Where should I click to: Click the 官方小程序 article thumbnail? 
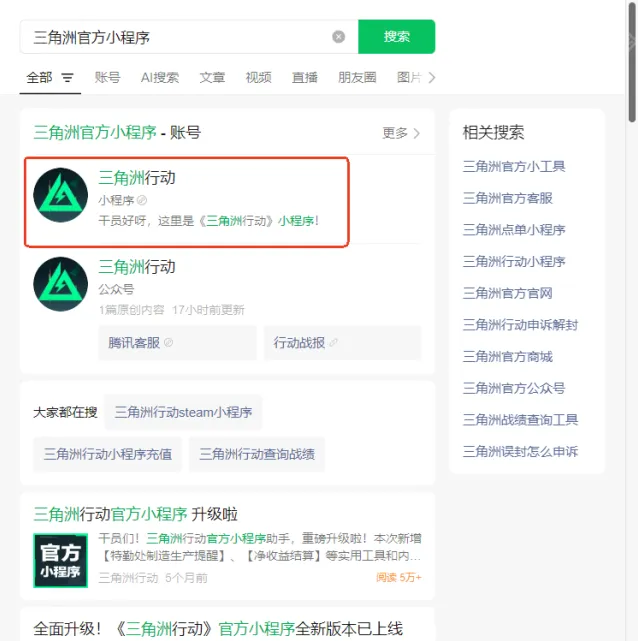click(60, 560)
